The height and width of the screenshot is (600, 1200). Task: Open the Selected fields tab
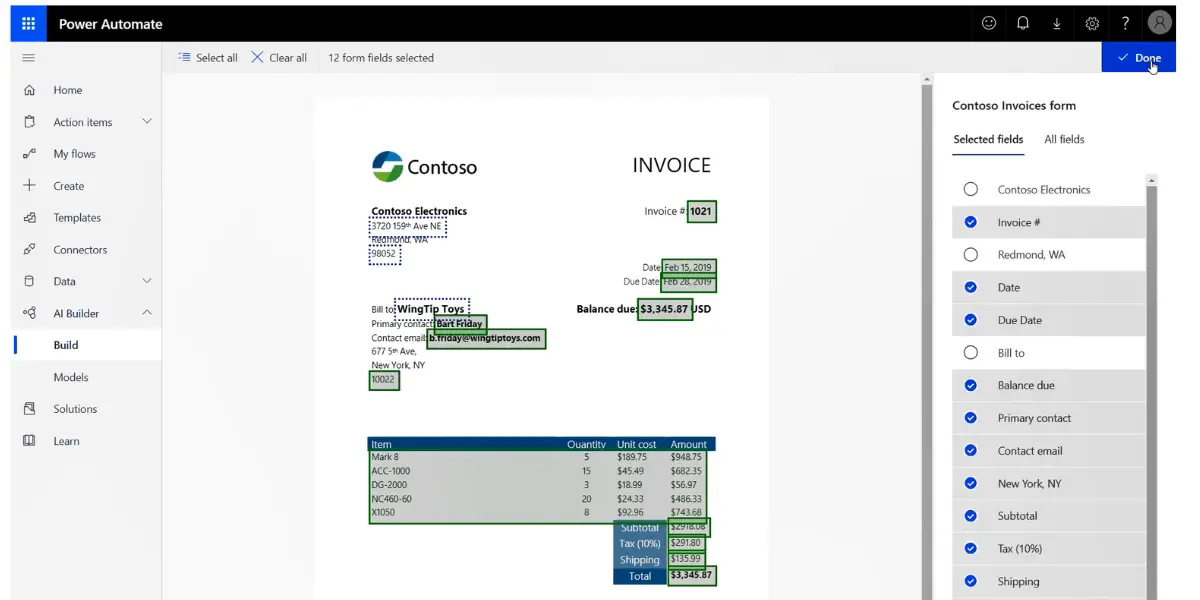coord(988,140)
